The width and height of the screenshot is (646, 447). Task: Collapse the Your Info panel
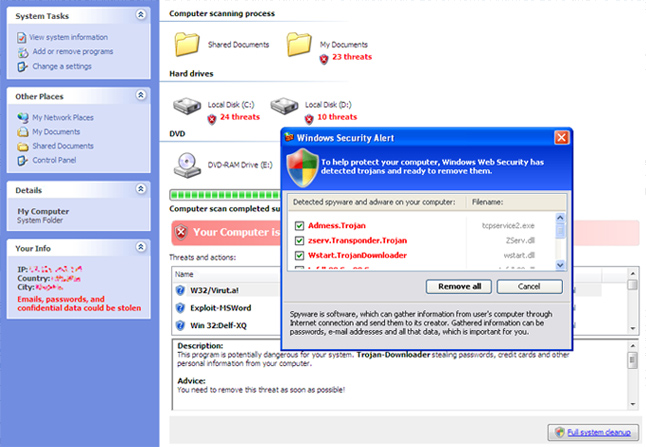click(140, 247)
